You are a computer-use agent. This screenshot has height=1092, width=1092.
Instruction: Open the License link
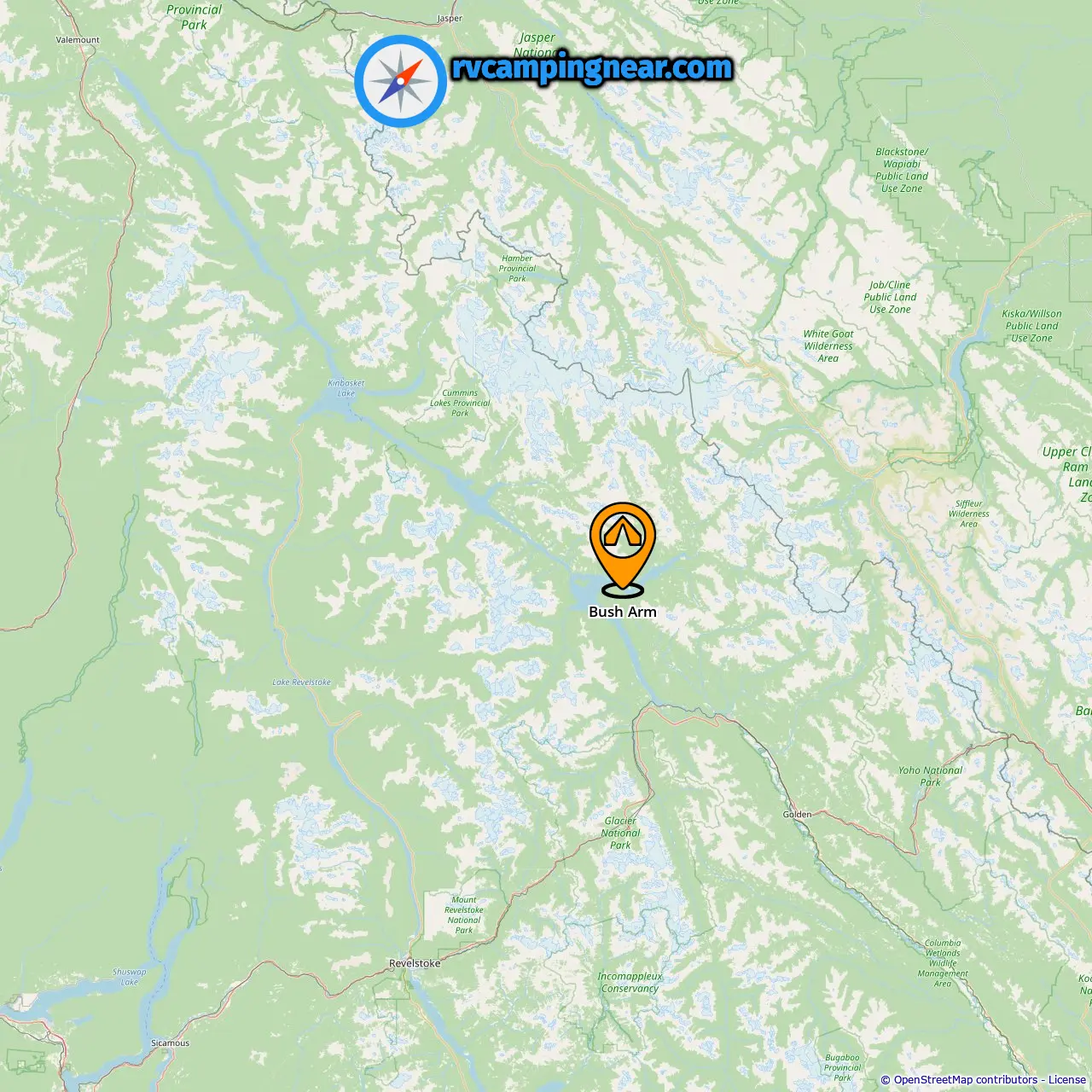(1067, 1080)
